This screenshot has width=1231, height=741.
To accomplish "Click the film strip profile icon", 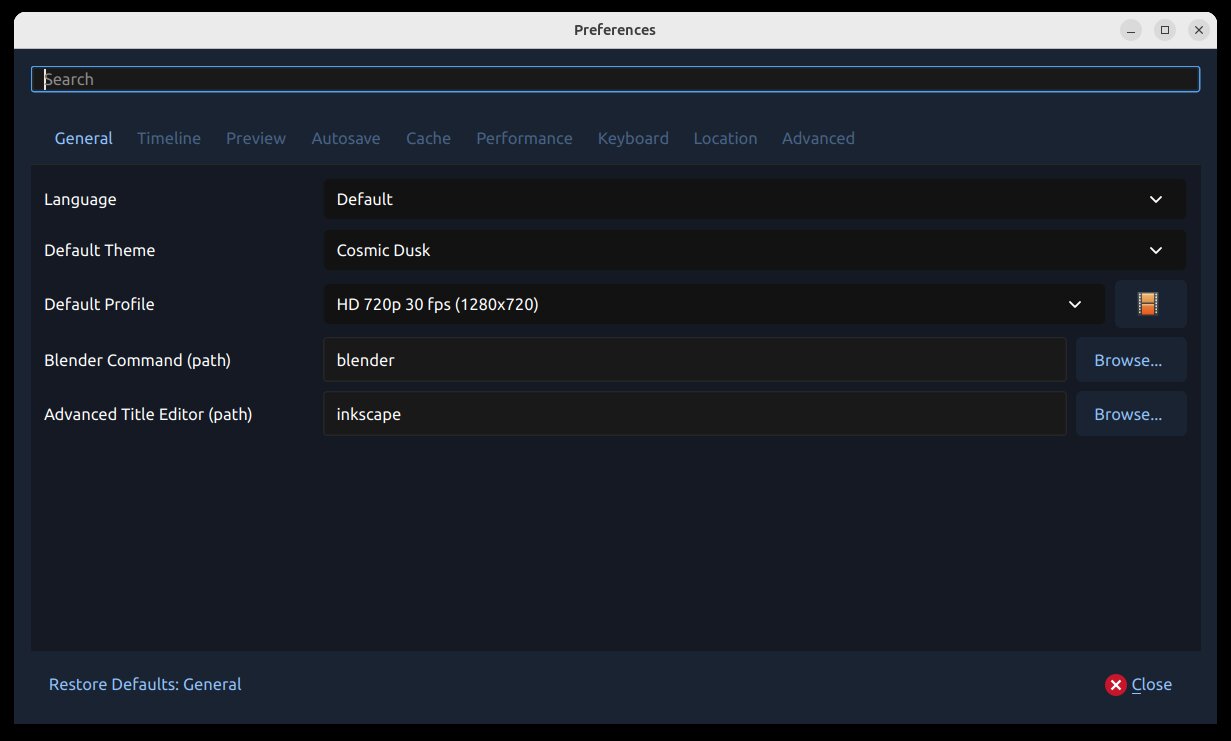I will click(x=1149, y=304).
